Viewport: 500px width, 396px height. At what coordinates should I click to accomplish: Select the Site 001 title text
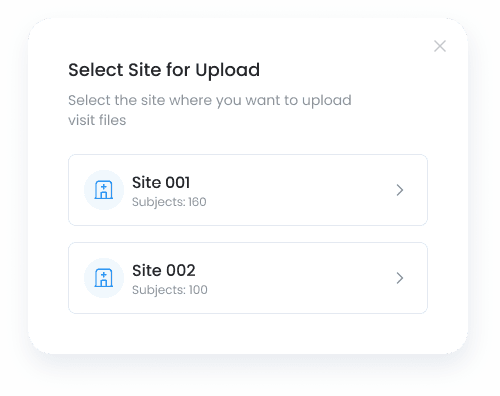[x=161, y=182]
